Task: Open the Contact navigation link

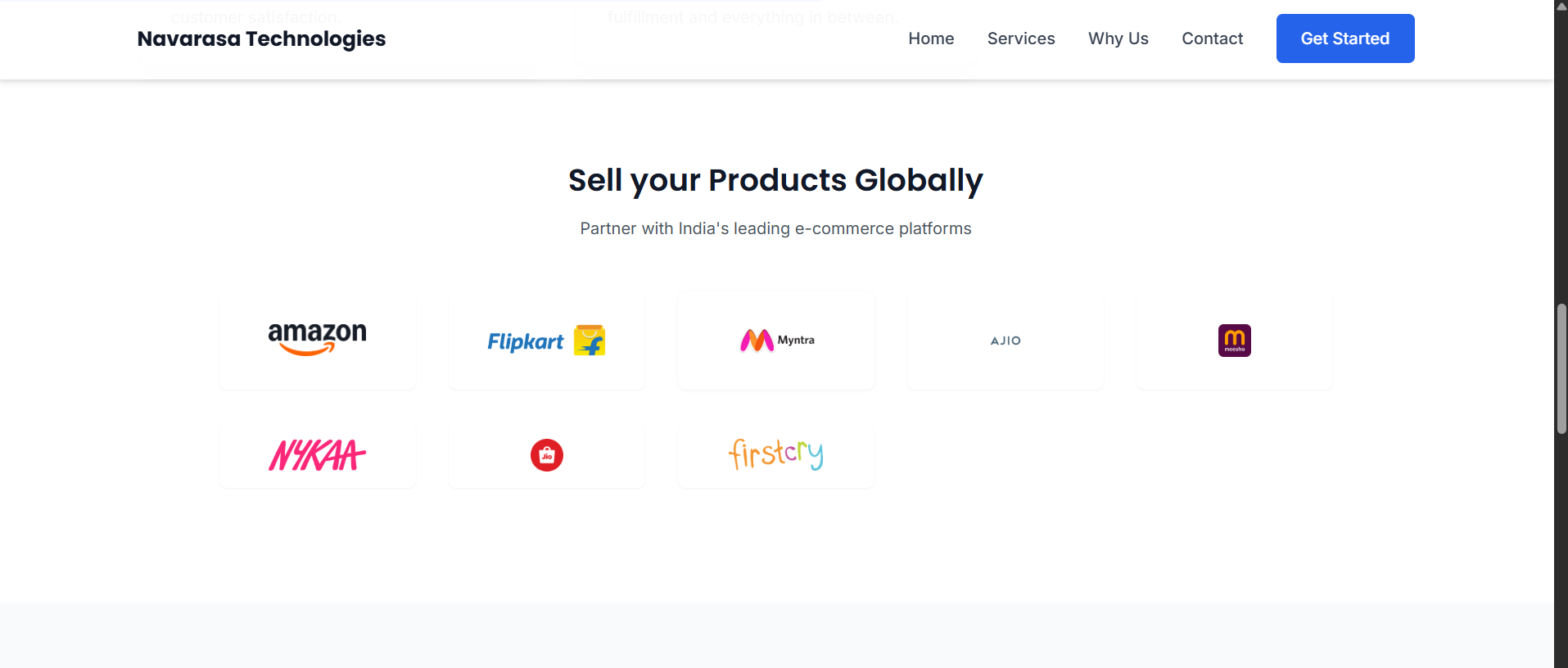Action: click(1212, 38)
